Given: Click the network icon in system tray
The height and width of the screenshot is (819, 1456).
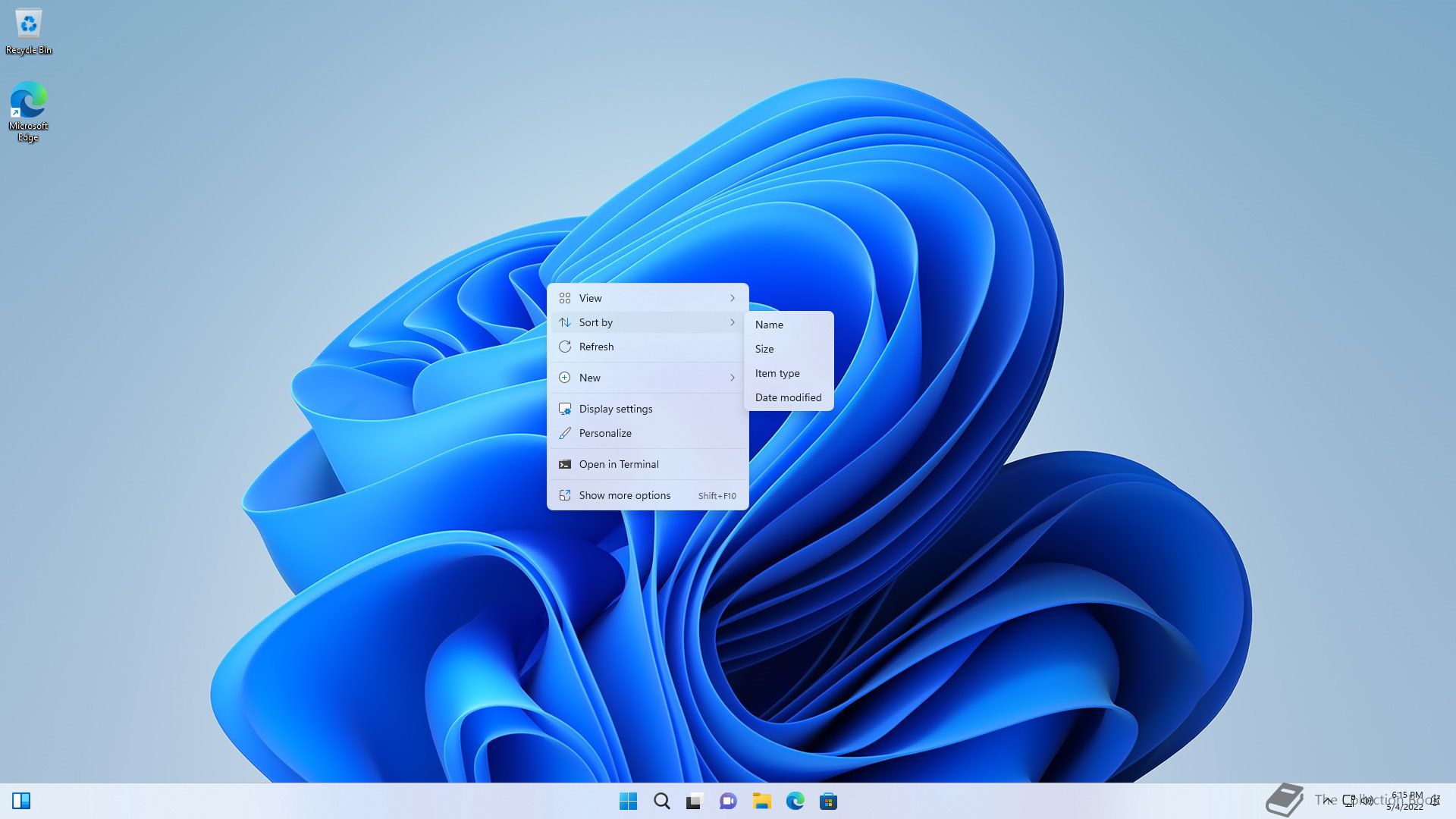Looking at the screenshot, I should tap(1349, 801).
